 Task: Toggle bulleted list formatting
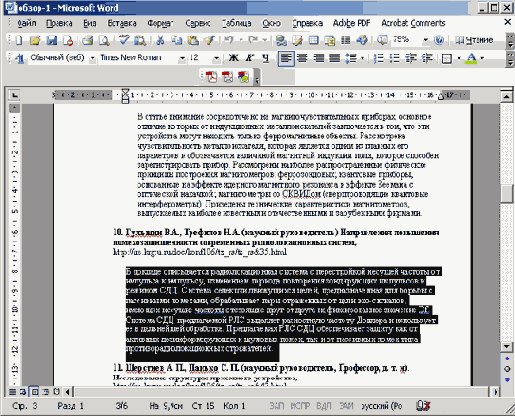pyautogui.click(x=395, y=58)
